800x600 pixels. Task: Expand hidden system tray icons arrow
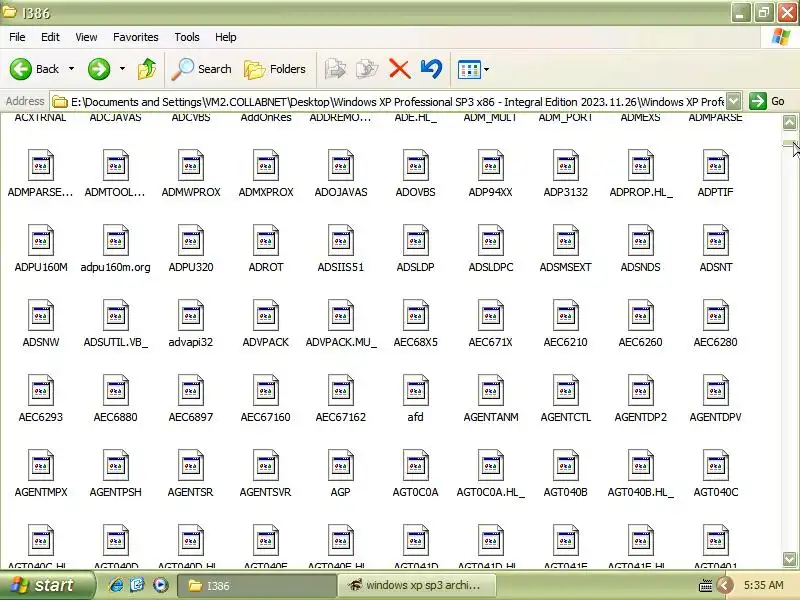724,586
